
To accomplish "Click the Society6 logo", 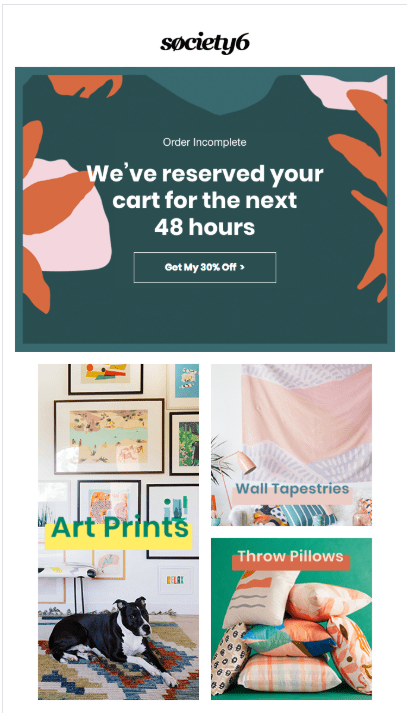I will click(x=205, y=43).
